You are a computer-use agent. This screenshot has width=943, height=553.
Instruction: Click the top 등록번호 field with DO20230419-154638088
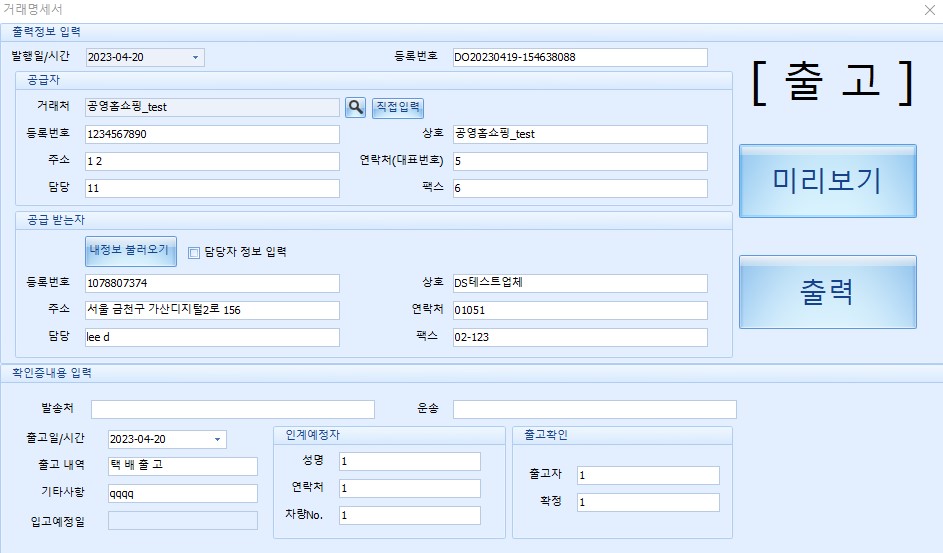(580, 58)
